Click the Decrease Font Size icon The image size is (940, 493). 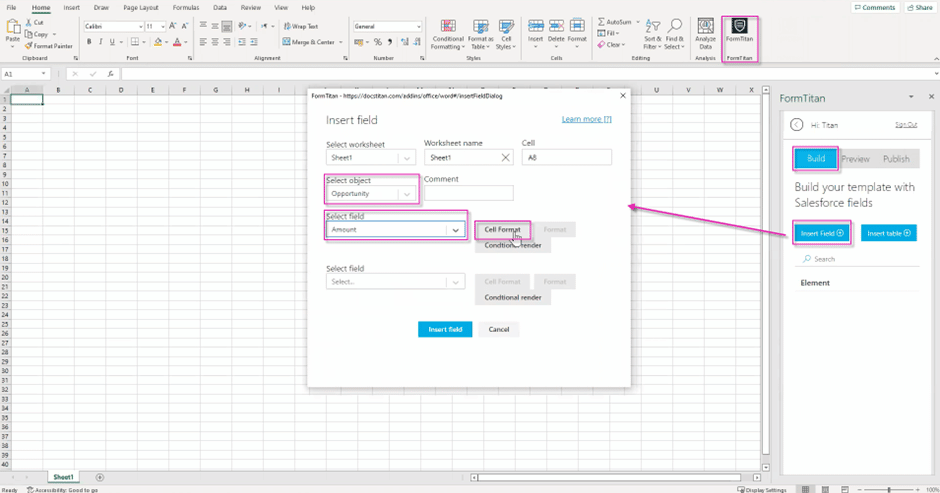pos(184,26)
